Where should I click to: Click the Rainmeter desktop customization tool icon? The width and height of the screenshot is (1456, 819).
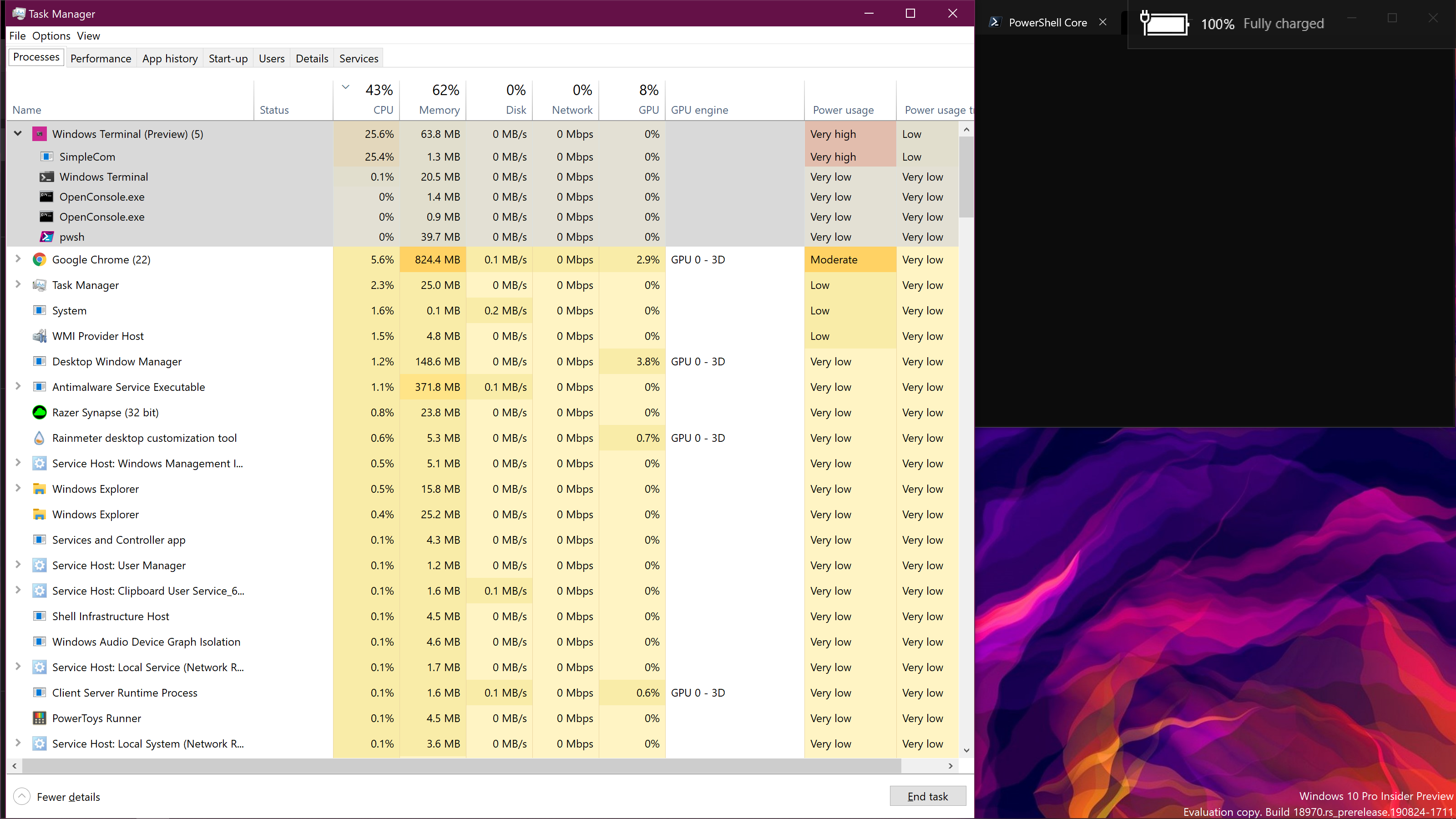click(40, 438)
